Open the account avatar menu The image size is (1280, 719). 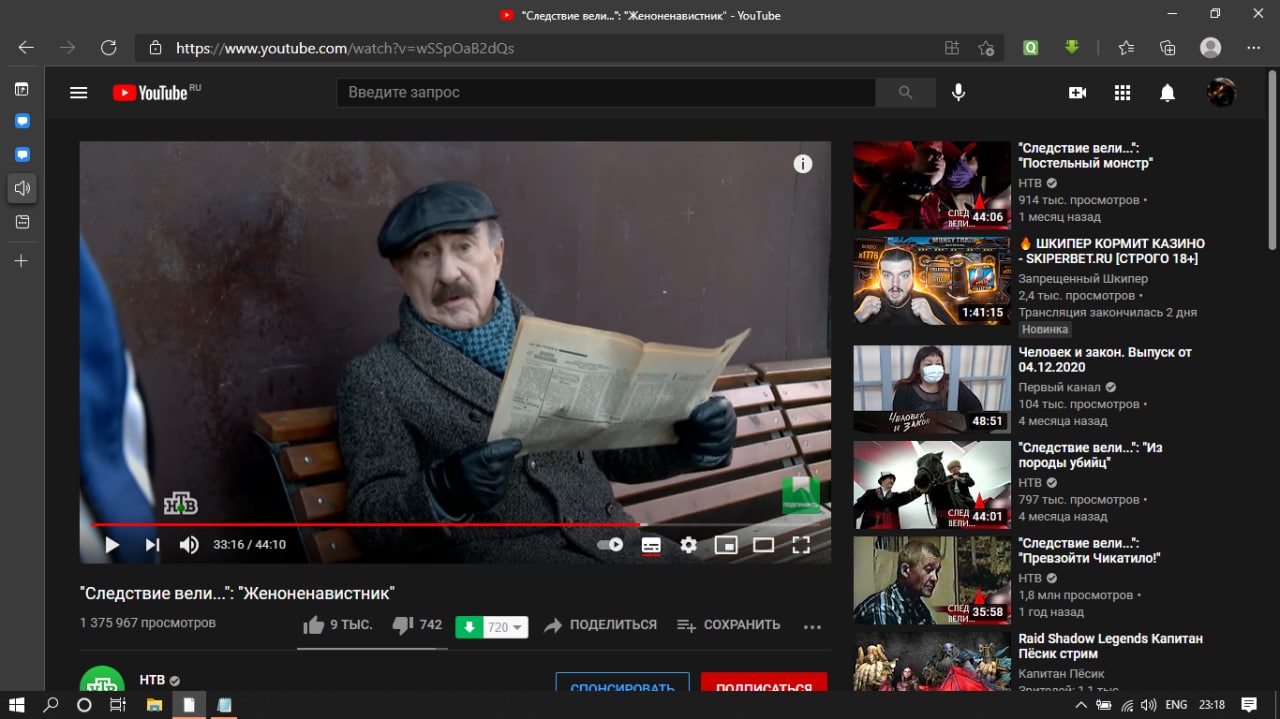click(x=1221, y=92)
